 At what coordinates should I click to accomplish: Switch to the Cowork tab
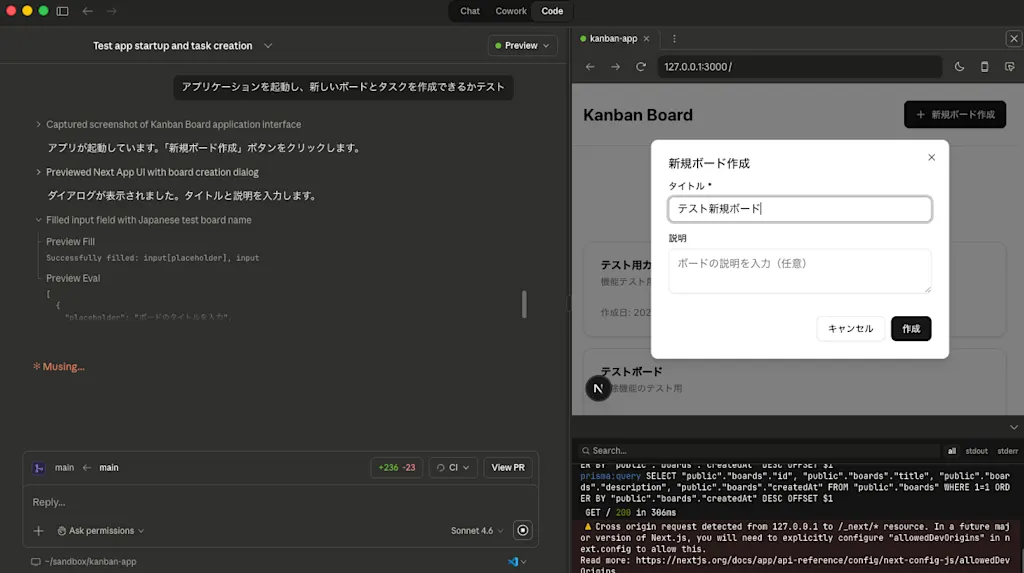point(511,11)
